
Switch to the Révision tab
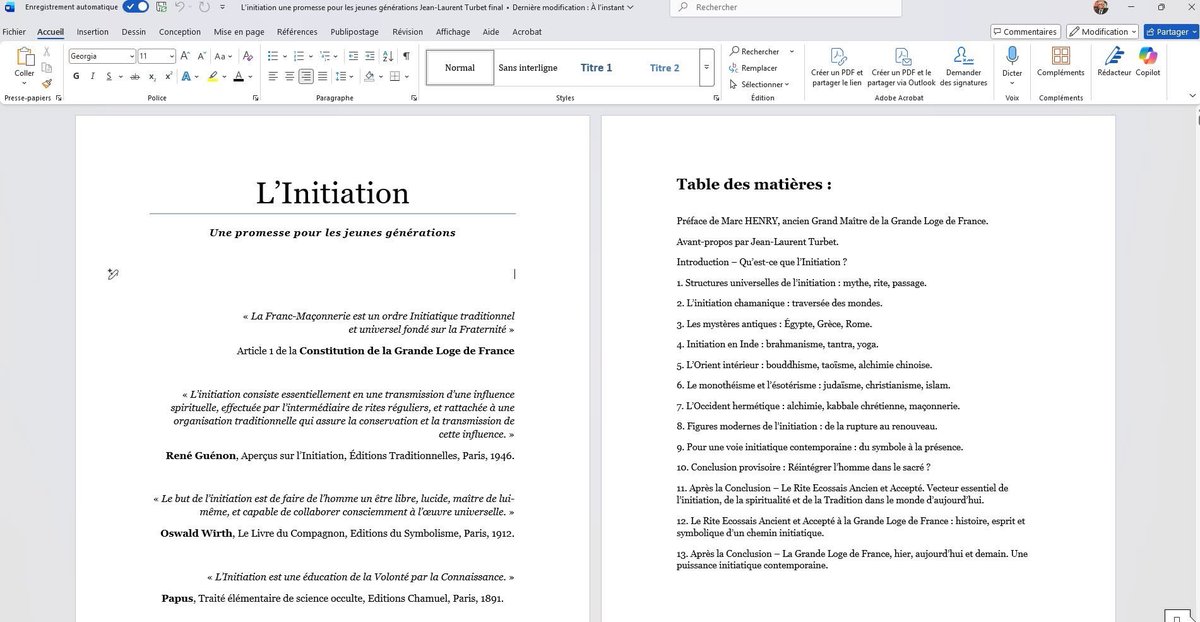coord(408,32)
